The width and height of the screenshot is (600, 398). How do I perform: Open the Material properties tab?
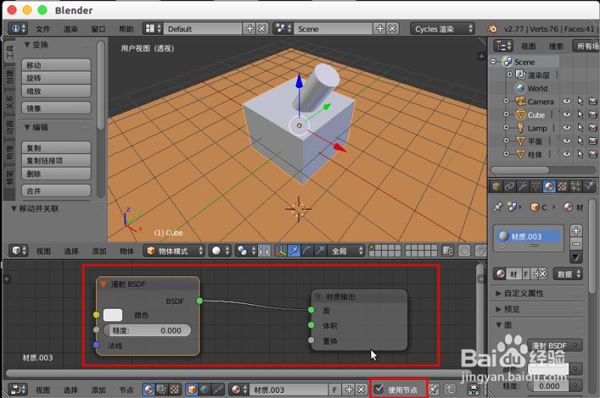click(x=549, y=186)
